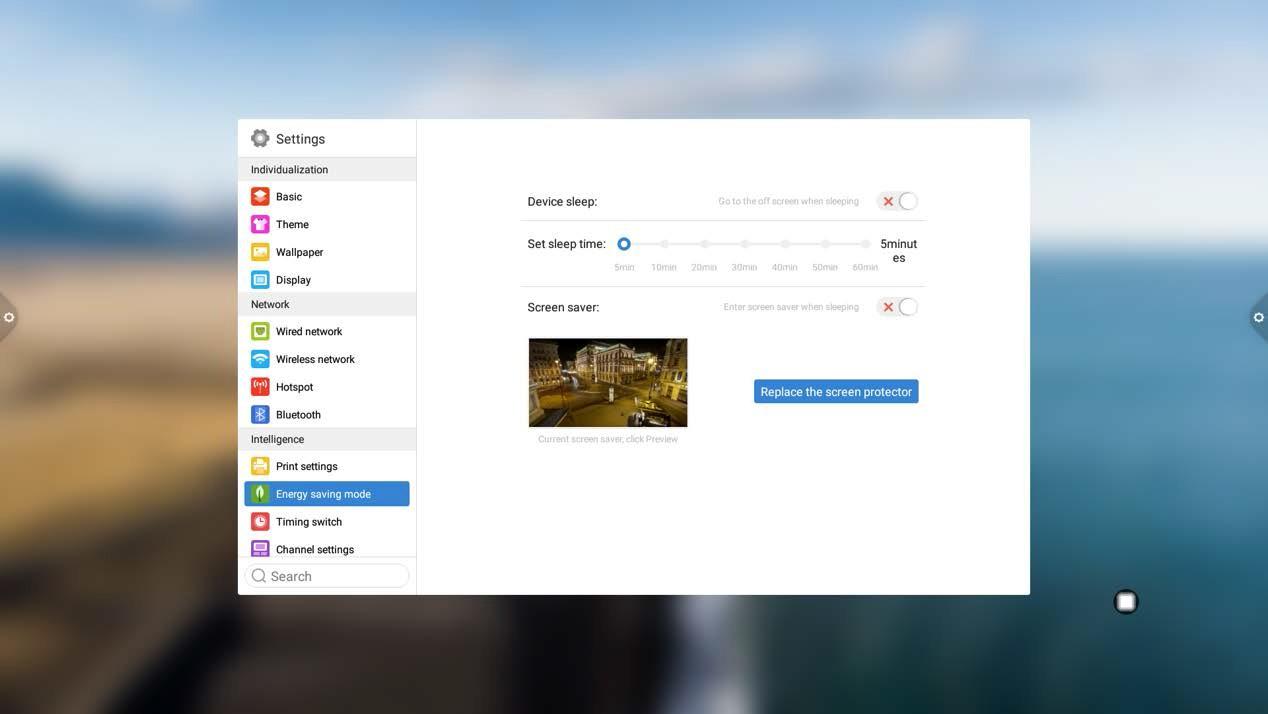The height and width of the screenshot is (714, 1268).
Task: Click Replace the screen protector button
Action: 836,392
